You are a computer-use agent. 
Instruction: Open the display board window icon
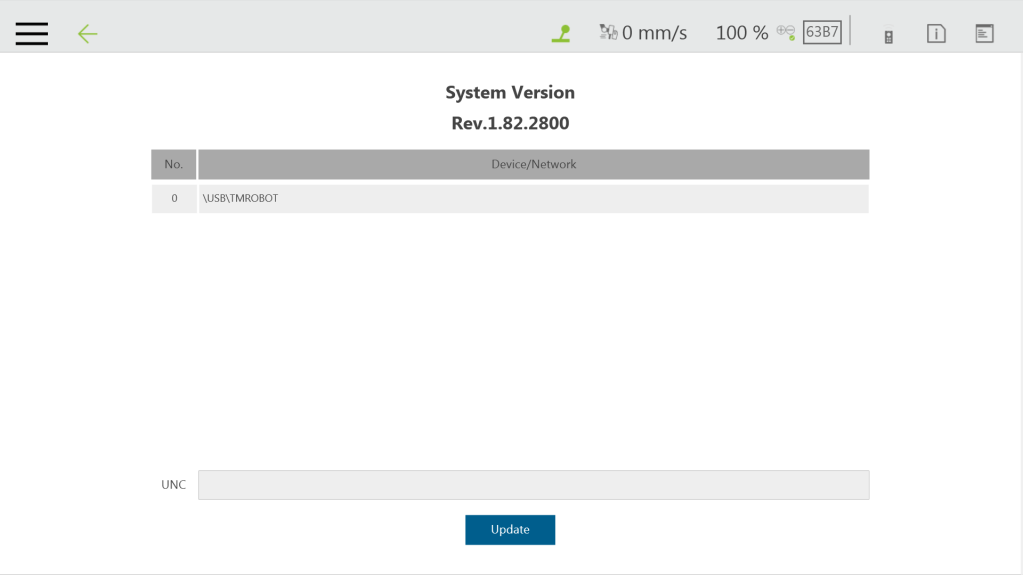[x=985, y=33]
